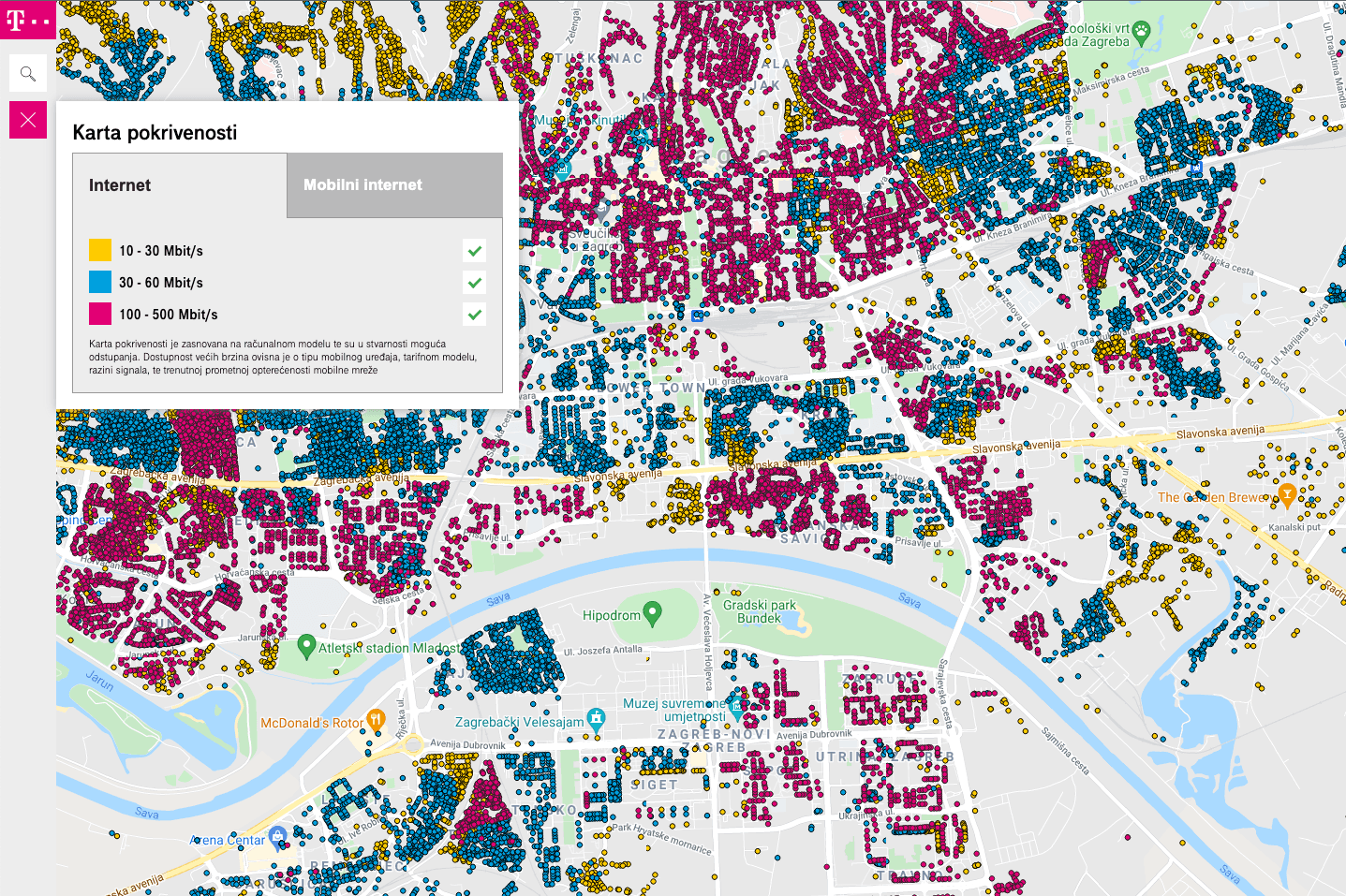Click the Muzej suvremene umjetnosti label
1346x896 pixels.
[674, 710]
